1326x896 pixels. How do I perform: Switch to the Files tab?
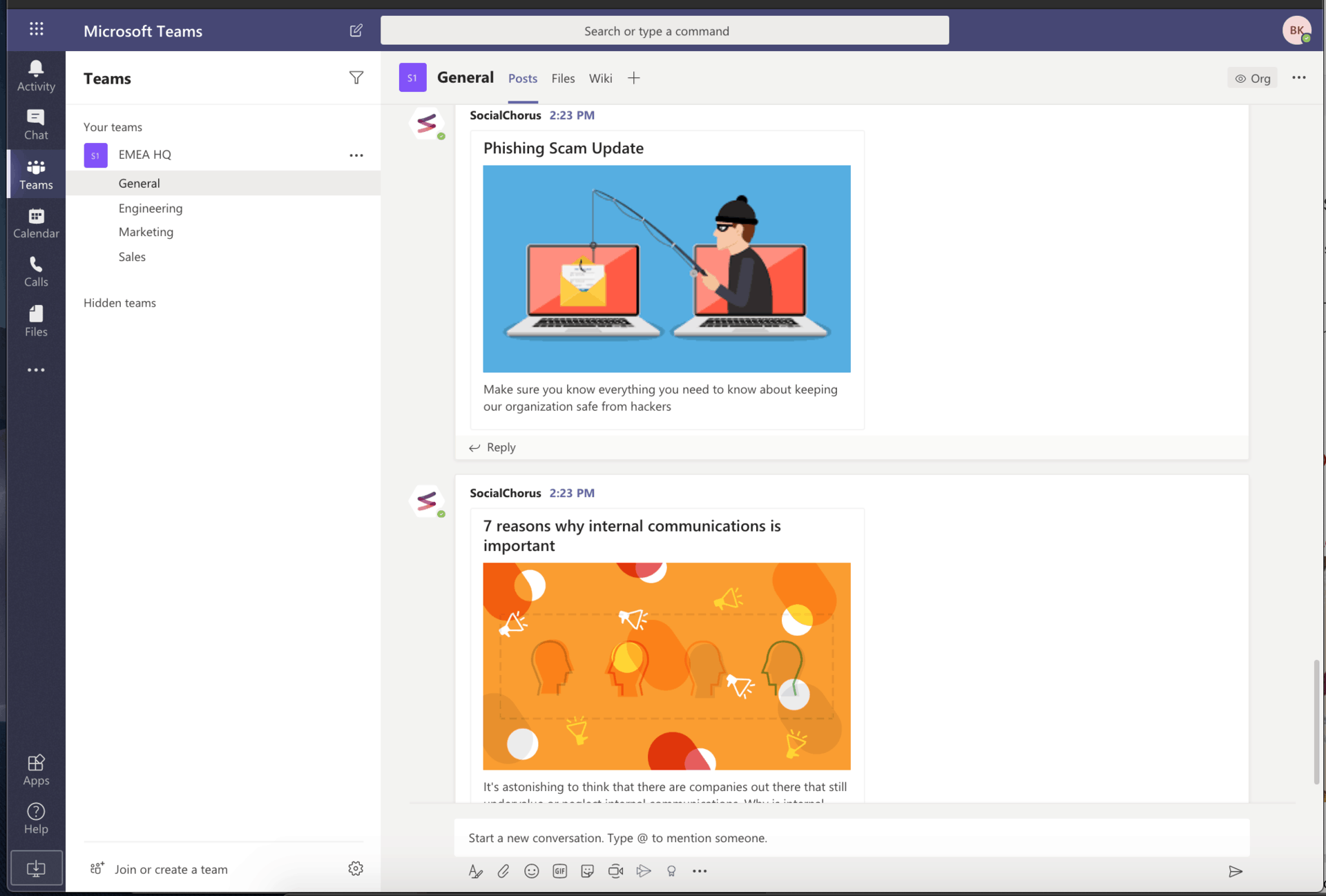click(x=563, y=78)
